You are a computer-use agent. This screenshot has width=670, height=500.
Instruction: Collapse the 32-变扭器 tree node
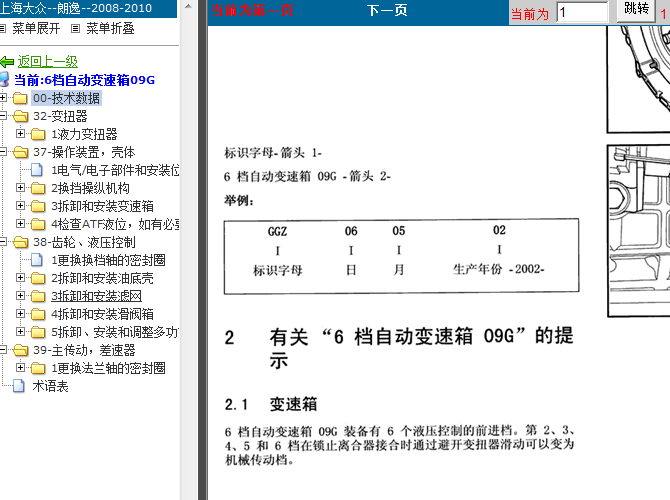coord(3,115)
